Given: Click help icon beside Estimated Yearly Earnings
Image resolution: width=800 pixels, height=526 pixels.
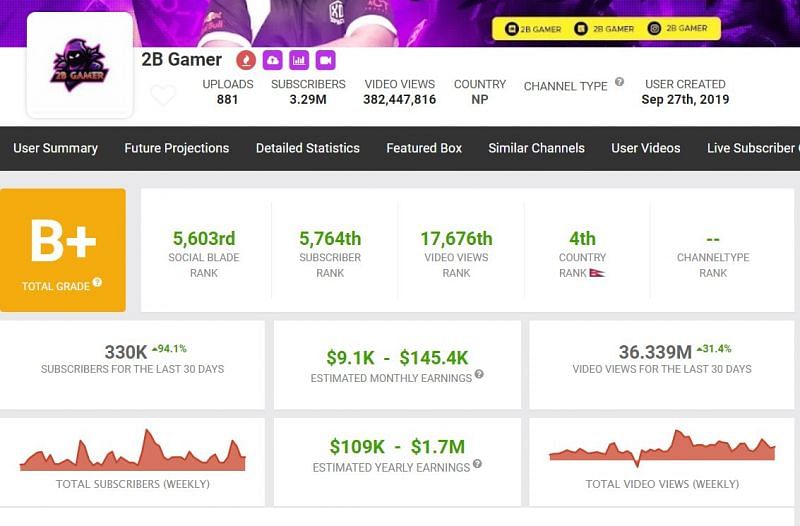Looking at the screenshot, I should (477, 465).
